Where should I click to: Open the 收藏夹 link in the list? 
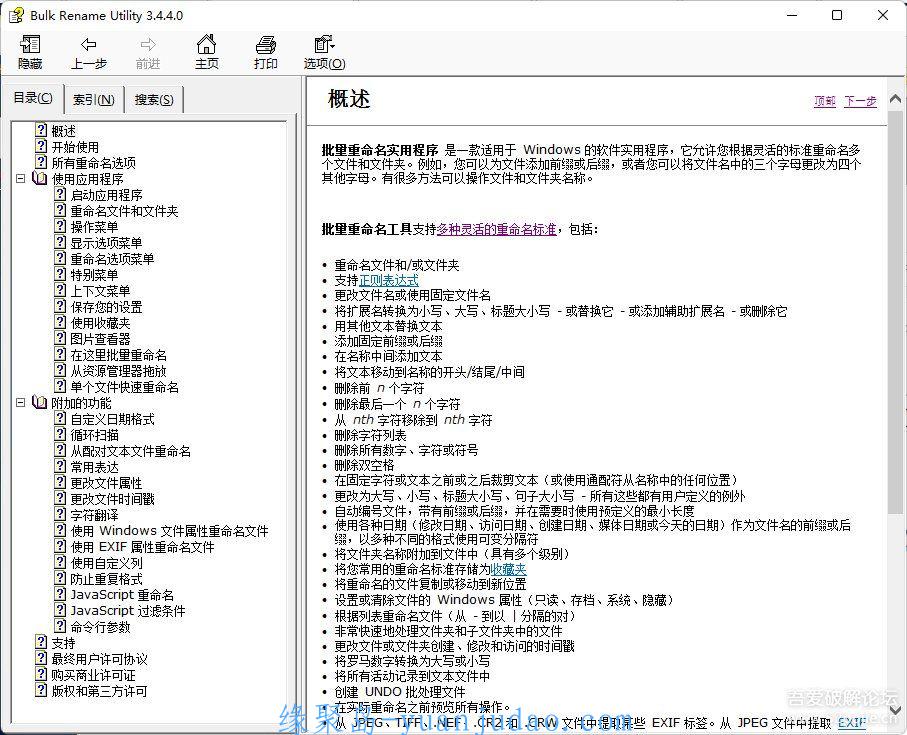(508, 569)
